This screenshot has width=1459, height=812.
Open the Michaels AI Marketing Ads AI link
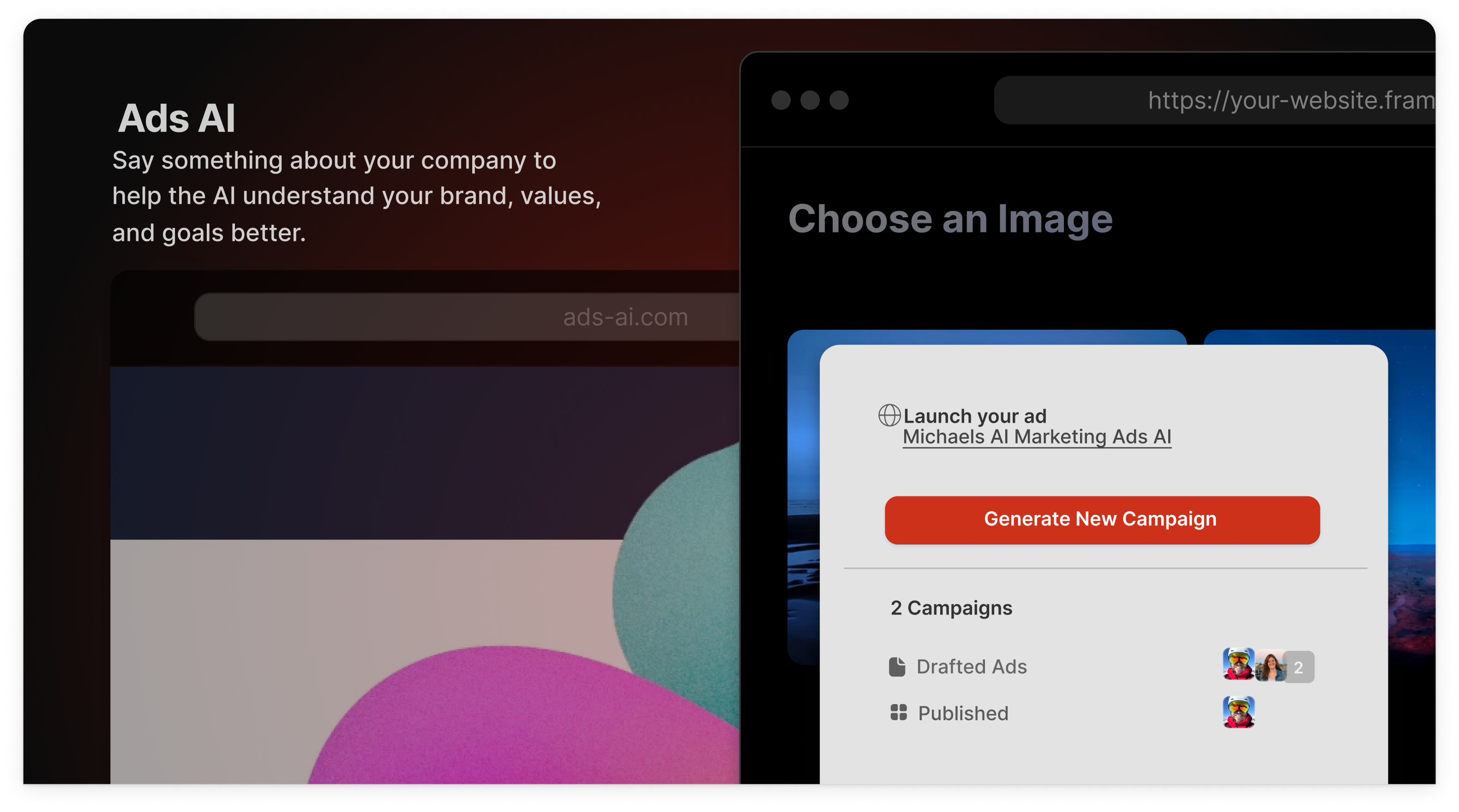tap(1037, 437)
